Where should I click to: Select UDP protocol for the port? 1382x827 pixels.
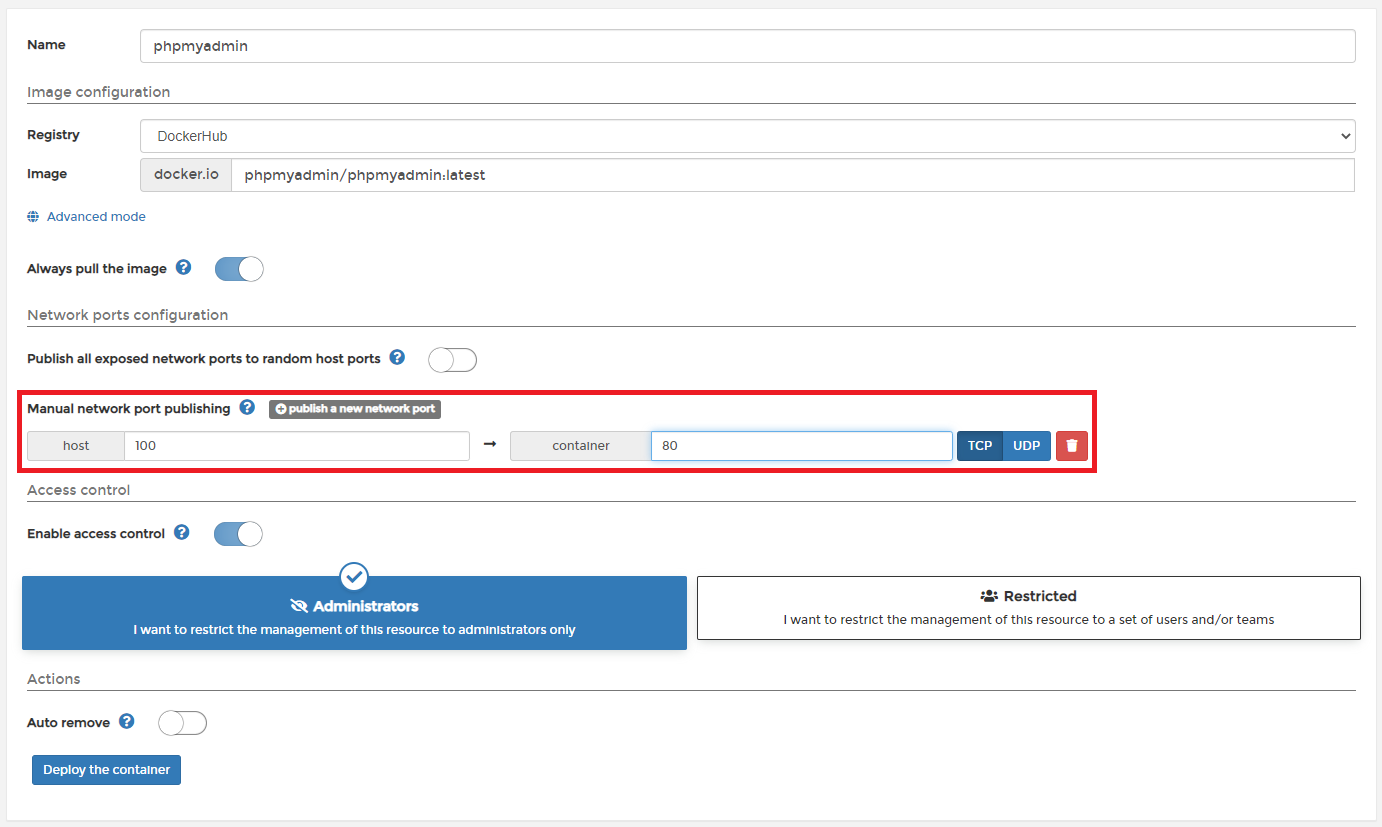[1026, 446]
